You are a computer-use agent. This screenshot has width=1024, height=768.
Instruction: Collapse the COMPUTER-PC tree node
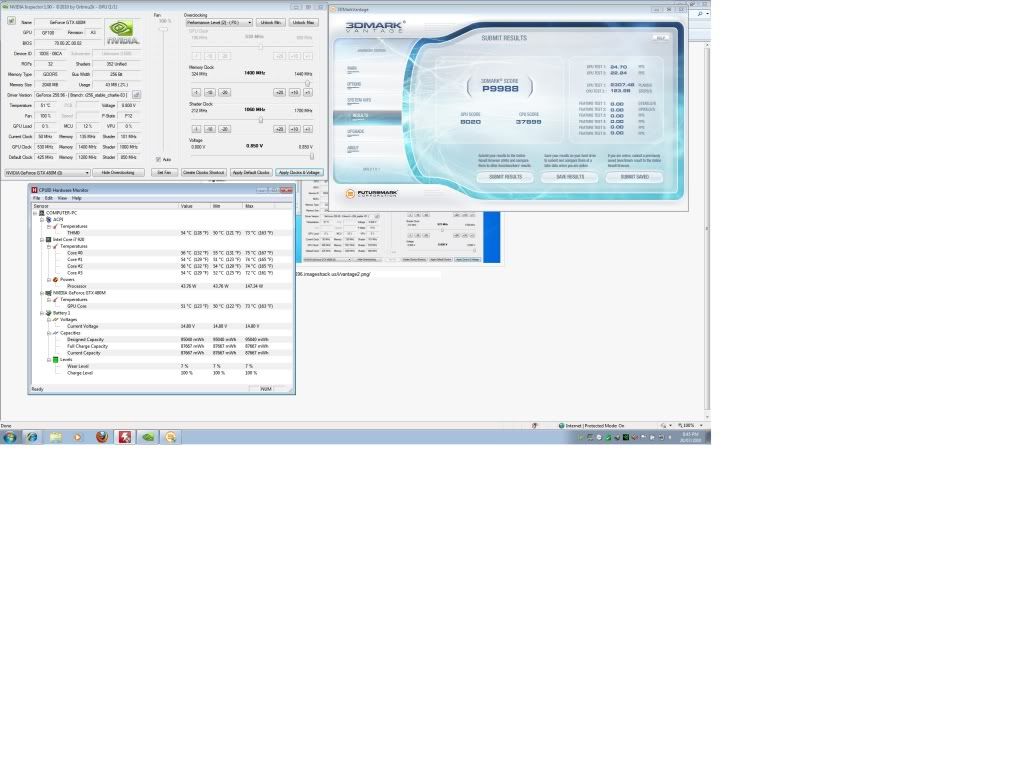[35, 213]
